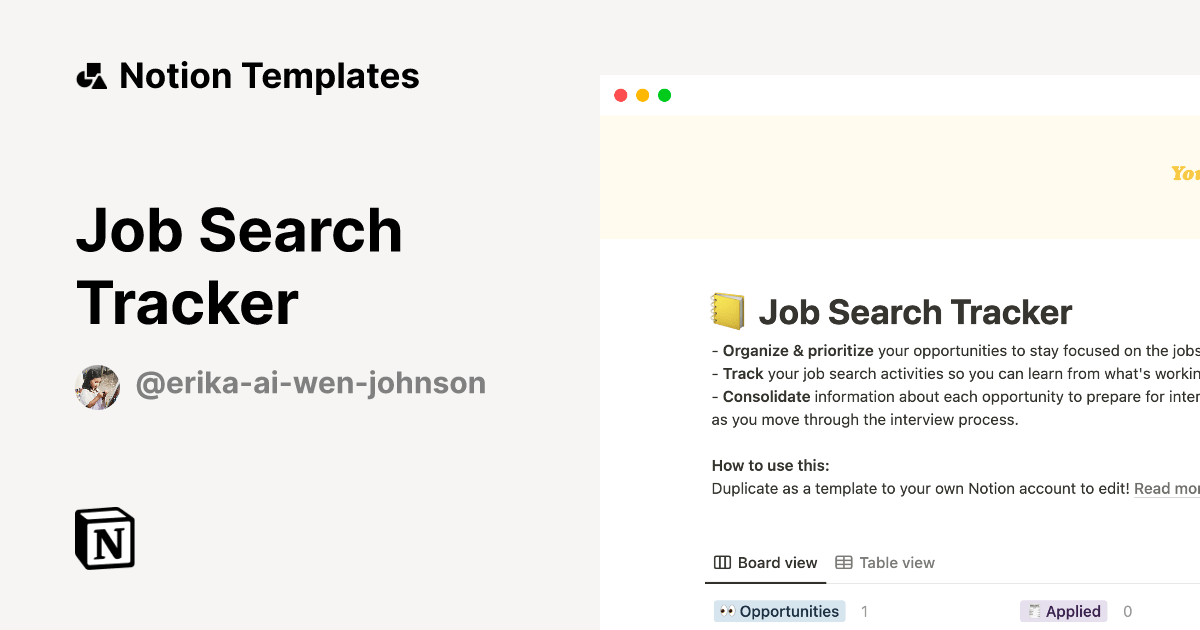This screenshot has height=630, width=1200.
Task: Click the icon on the Applied tag
Action: click(1034, 611)
